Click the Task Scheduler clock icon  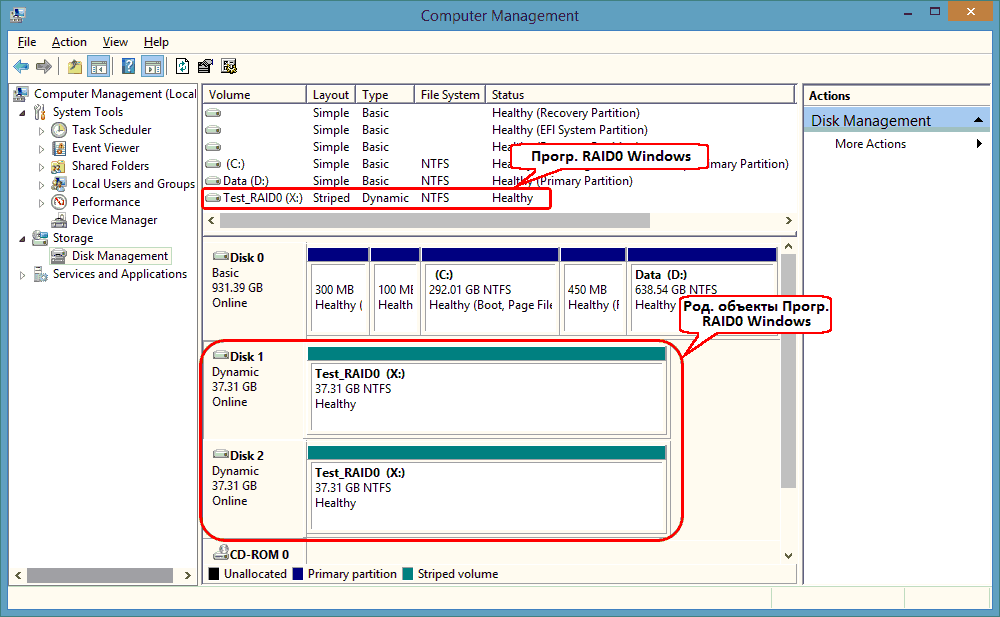click(59, 130)
